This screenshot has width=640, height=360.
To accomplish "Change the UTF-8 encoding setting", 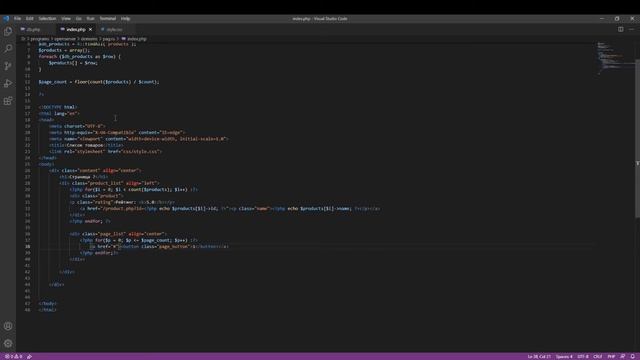I will point(583,356).
